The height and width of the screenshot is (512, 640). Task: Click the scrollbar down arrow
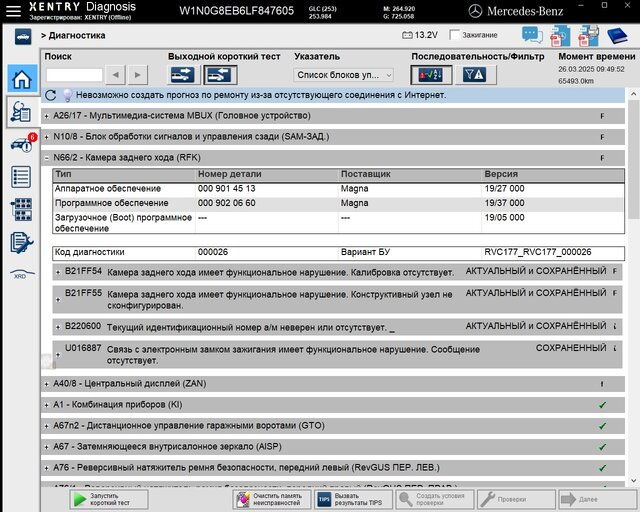(x=633, y=481)
